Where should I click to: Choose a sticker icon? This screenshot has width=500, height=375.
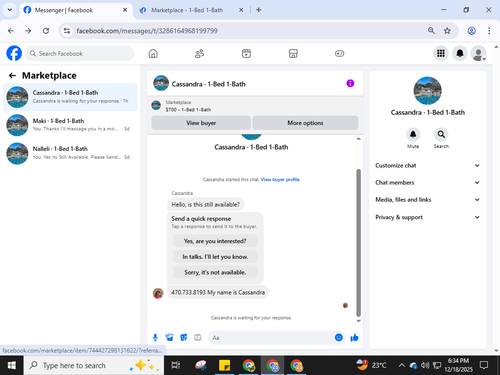[184, 338]
